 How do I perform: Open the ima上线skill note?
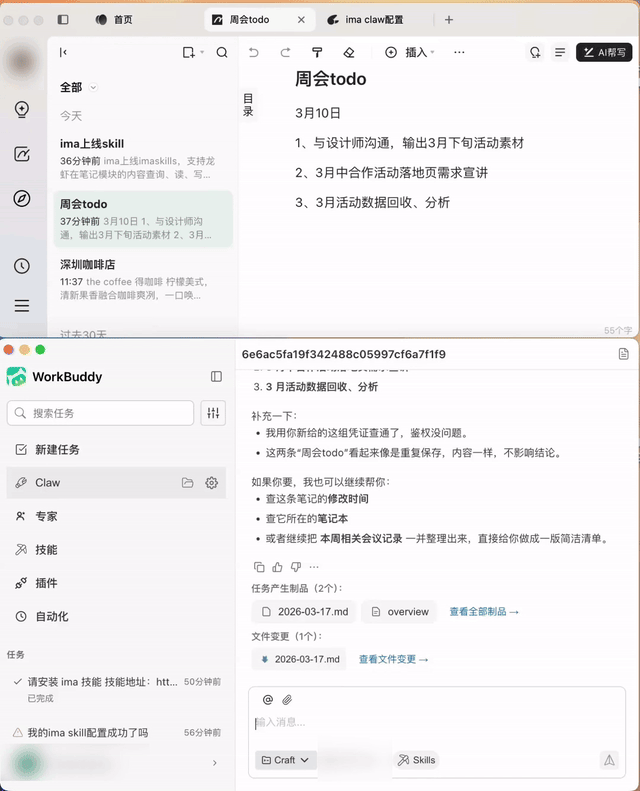143,158
